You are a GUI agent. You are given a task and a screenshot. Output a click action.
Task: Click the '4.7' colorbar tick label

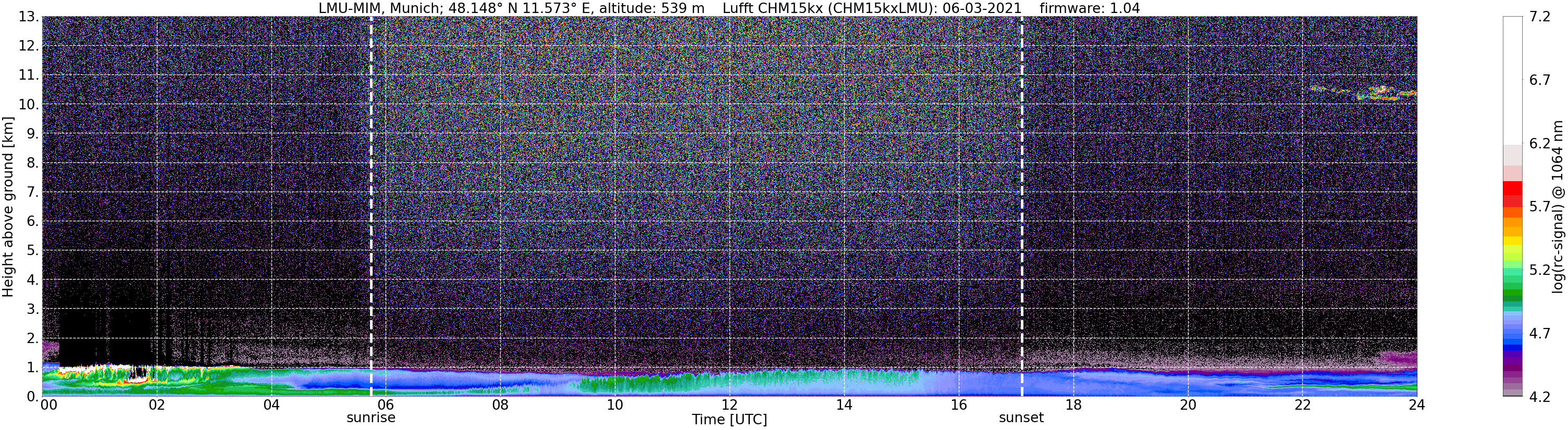click(1539, 333)
